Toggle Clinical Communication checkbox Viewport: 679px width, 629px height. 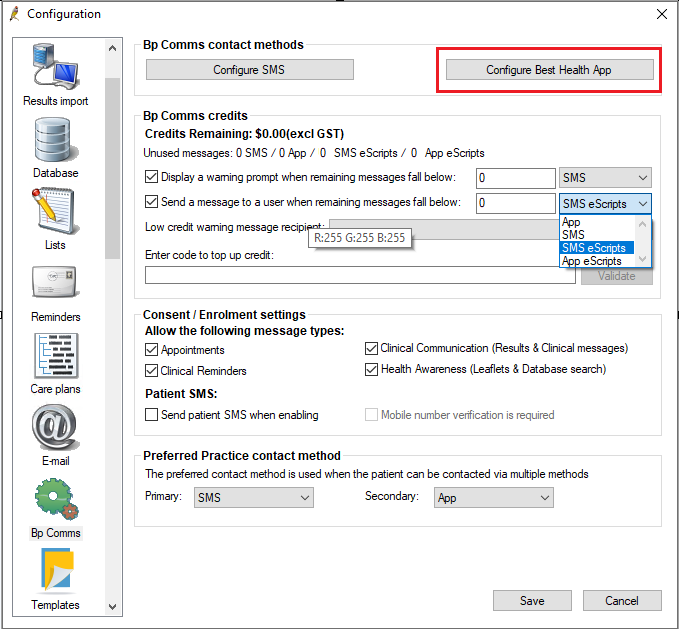click(371, 348)
